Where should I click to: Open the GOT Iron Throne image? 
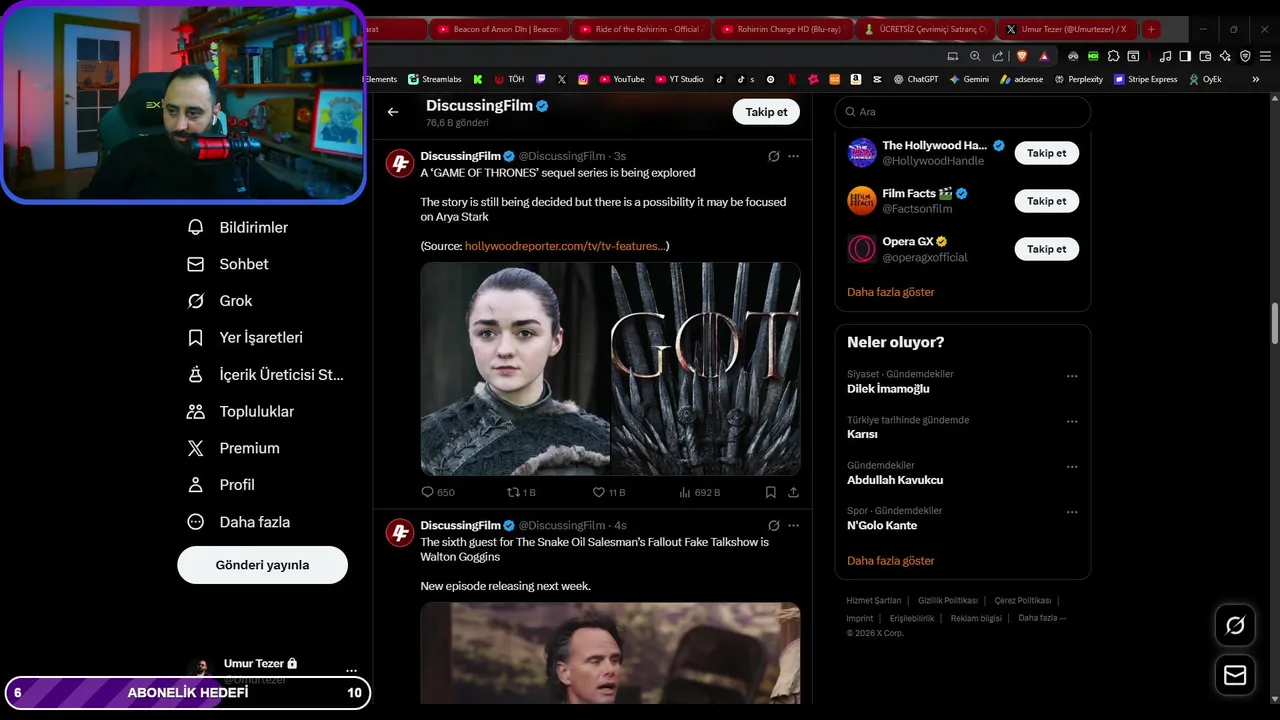706,369
